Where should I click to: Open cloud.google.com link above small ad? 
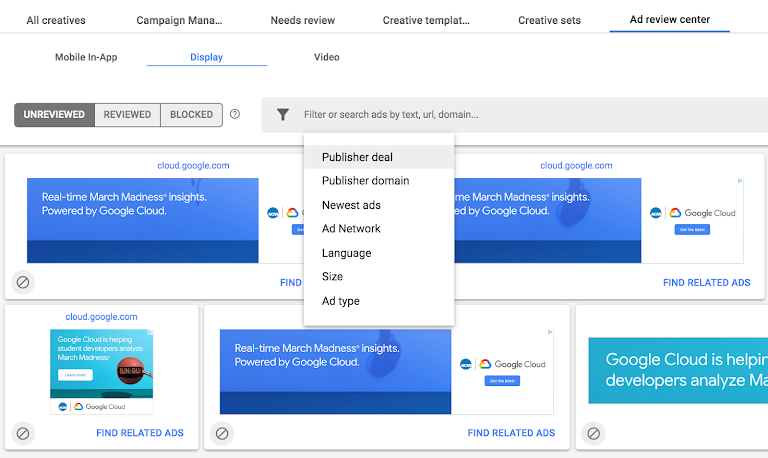(101, 317)
